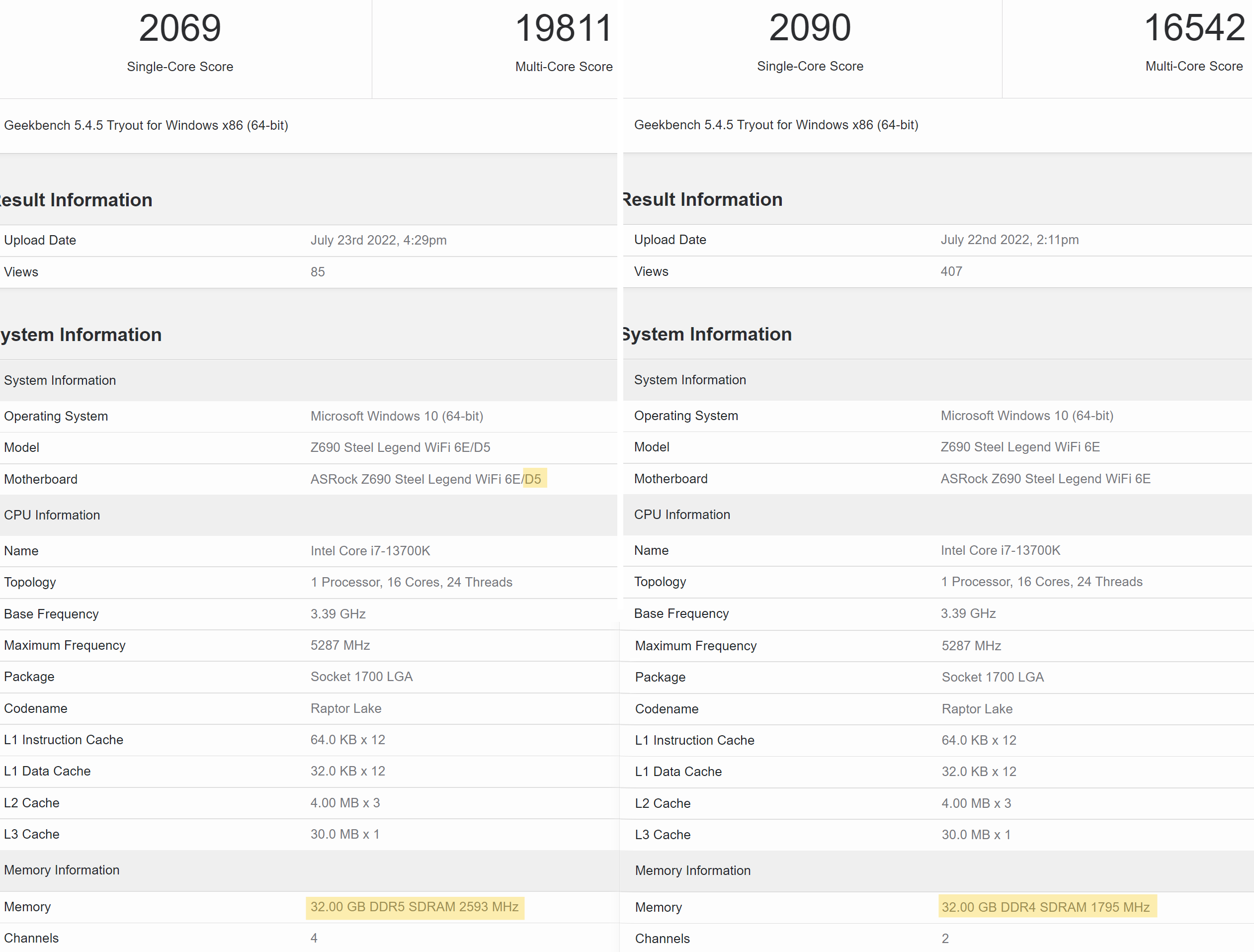Click the 2090 single-core score
The height and width of the screenshot is (952, 1254).
[x=810, y=28]
